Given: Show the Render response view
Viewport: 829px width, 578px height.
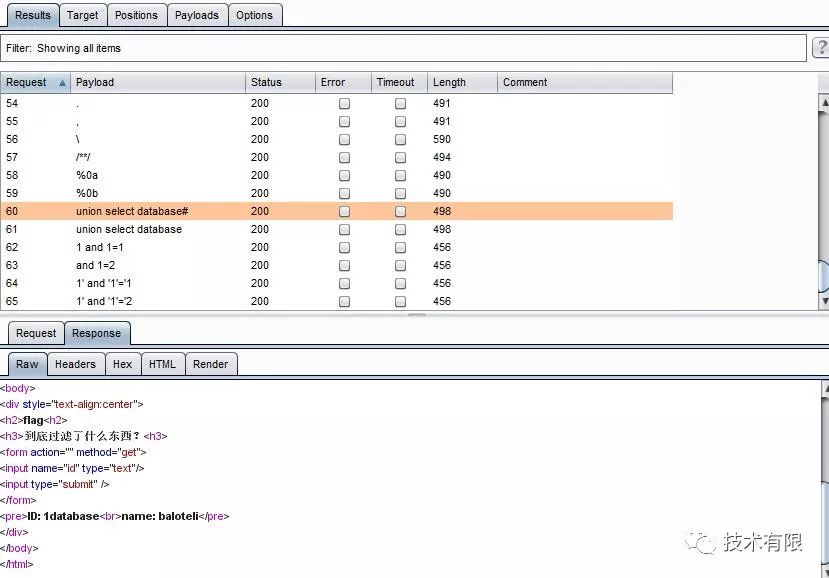Looking at the screenshot, I should [210, 364].
